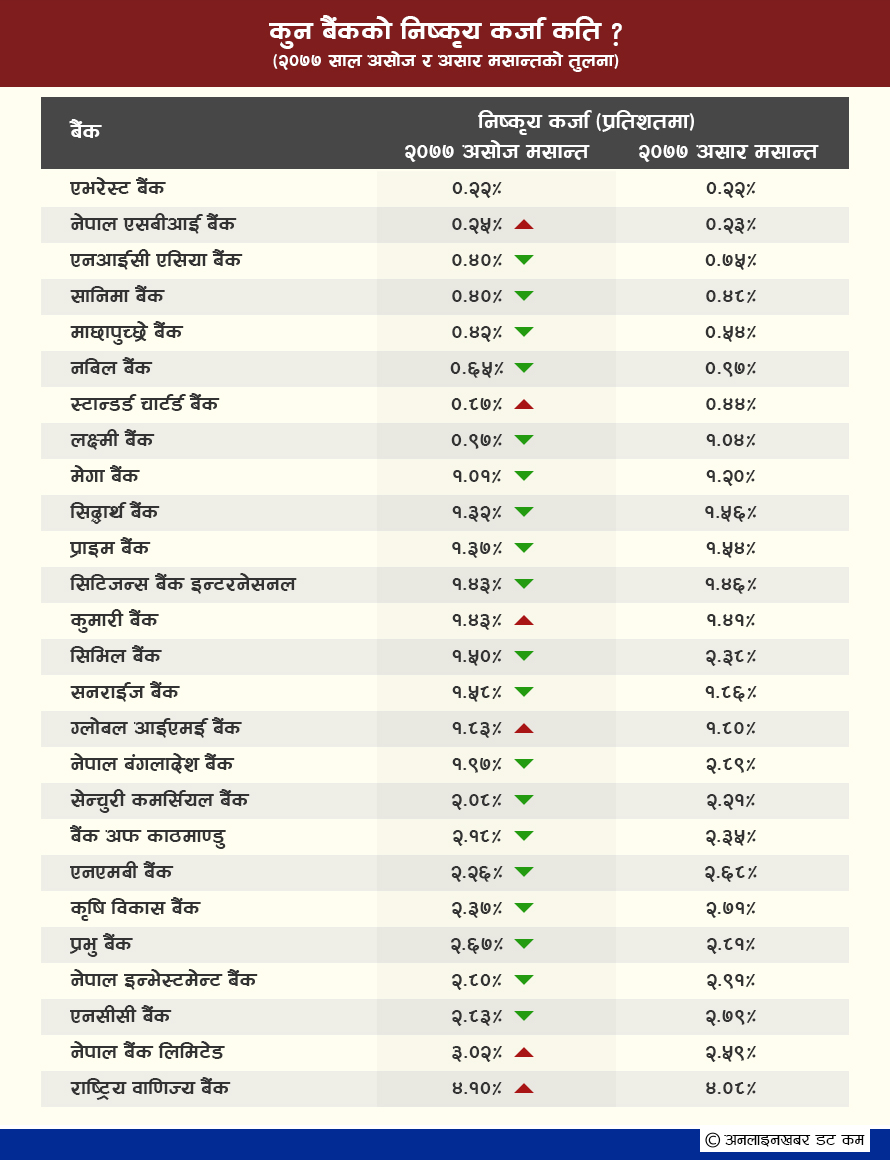Screen dimensions: 890x1160
Task: Click red up arrow next to कुमारी बैंक
Action: [x=524, y=620]
